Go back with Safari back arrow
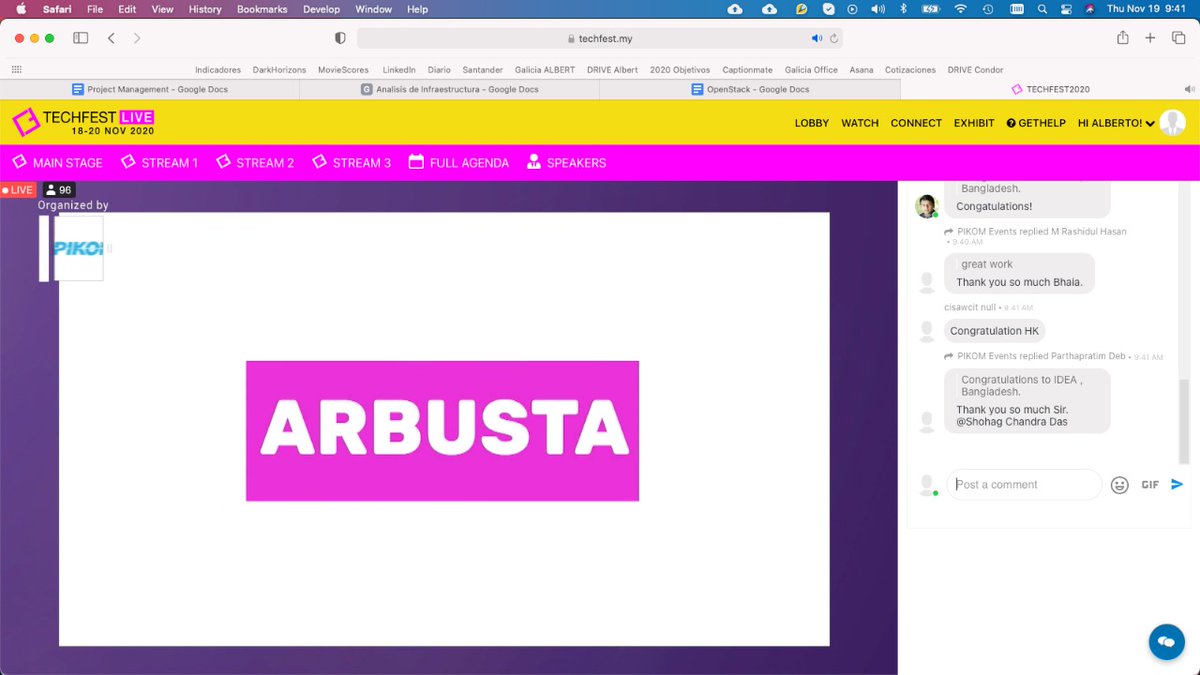 tap(111, 38)
